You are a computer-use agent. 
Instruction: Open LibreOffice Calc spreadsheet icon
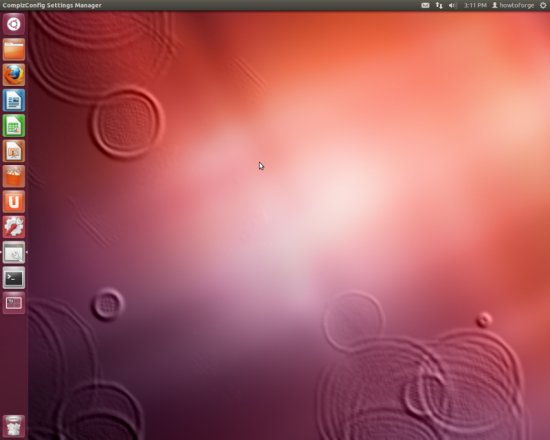14,126
